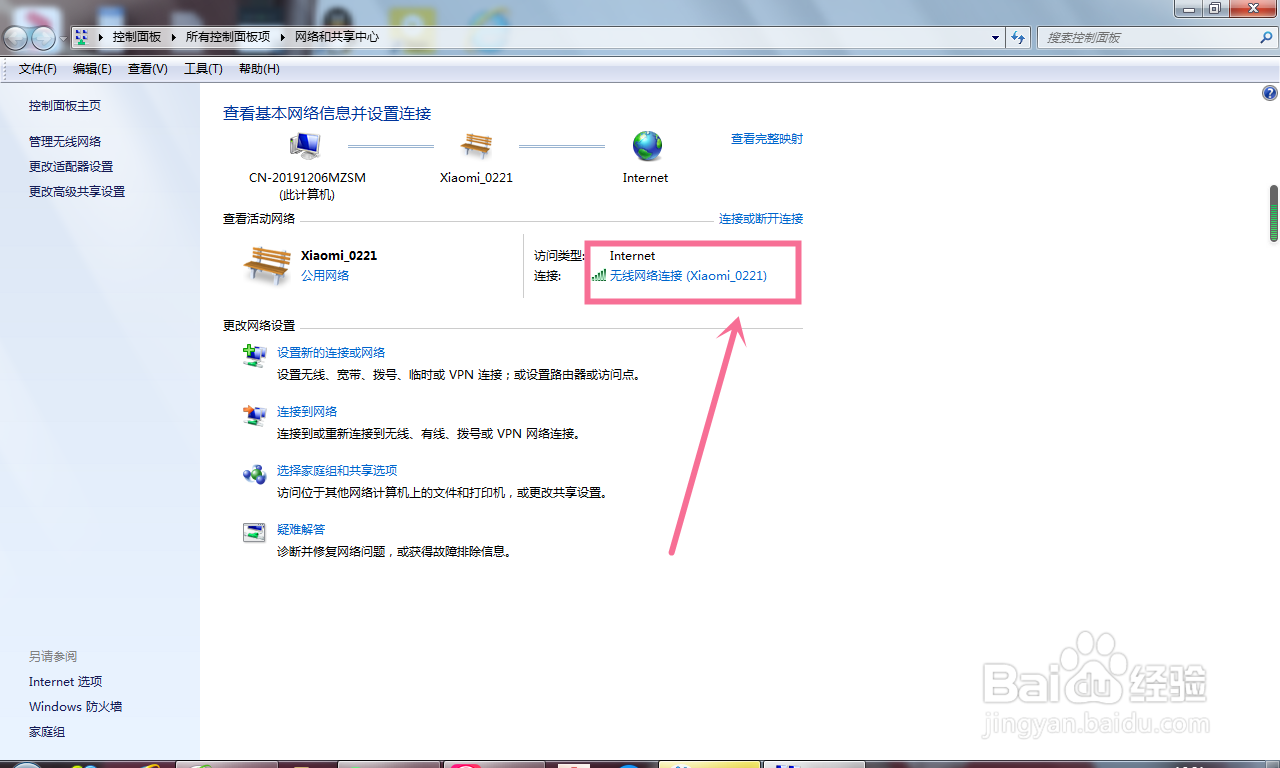Expand the breadcrumb arrow before 控制面板
The image size is (1280, 768).
click(101, 37)
